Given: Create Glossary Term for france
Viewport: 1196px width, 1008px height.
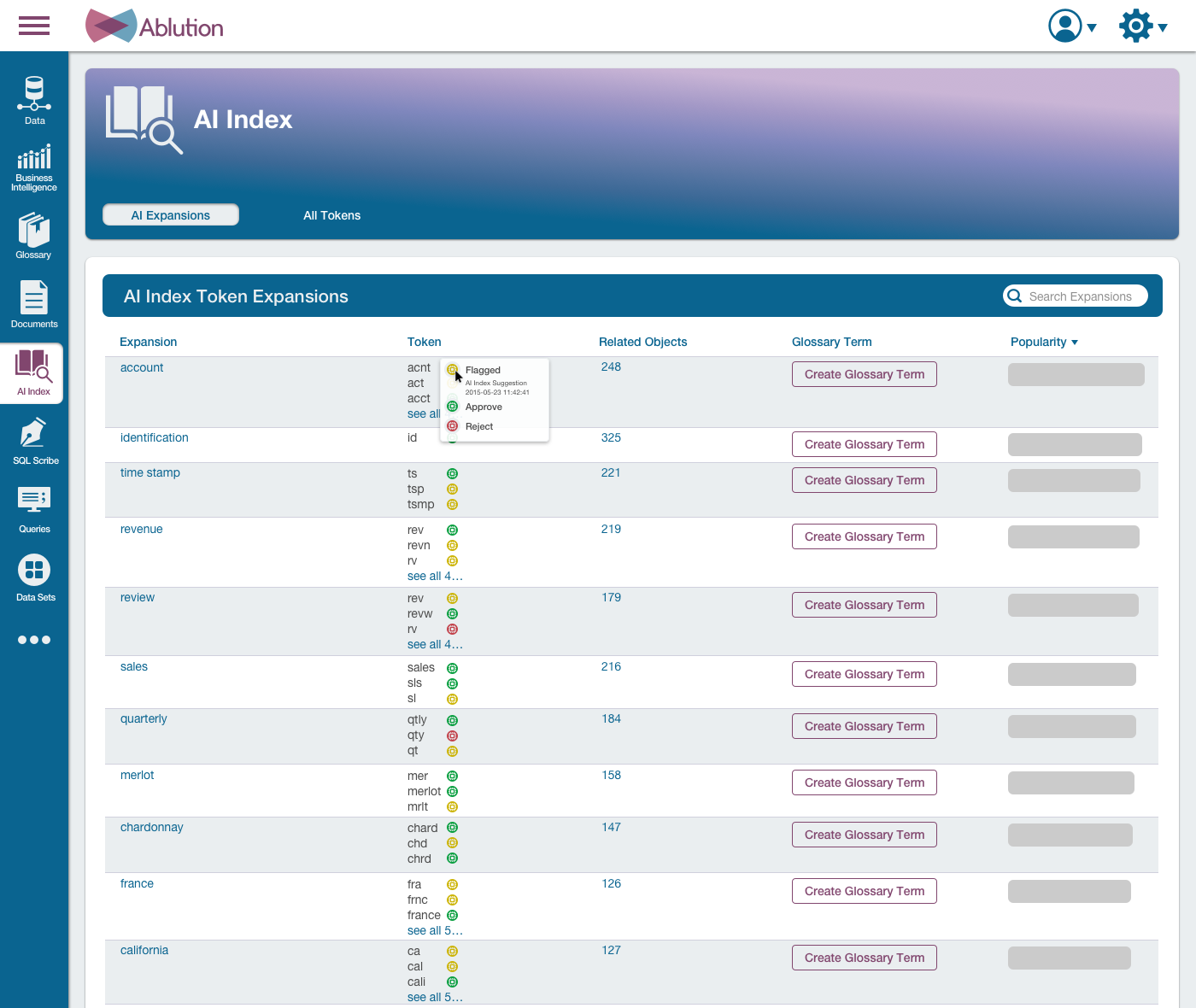Looking at the screenshot, I should coord(865,891).
